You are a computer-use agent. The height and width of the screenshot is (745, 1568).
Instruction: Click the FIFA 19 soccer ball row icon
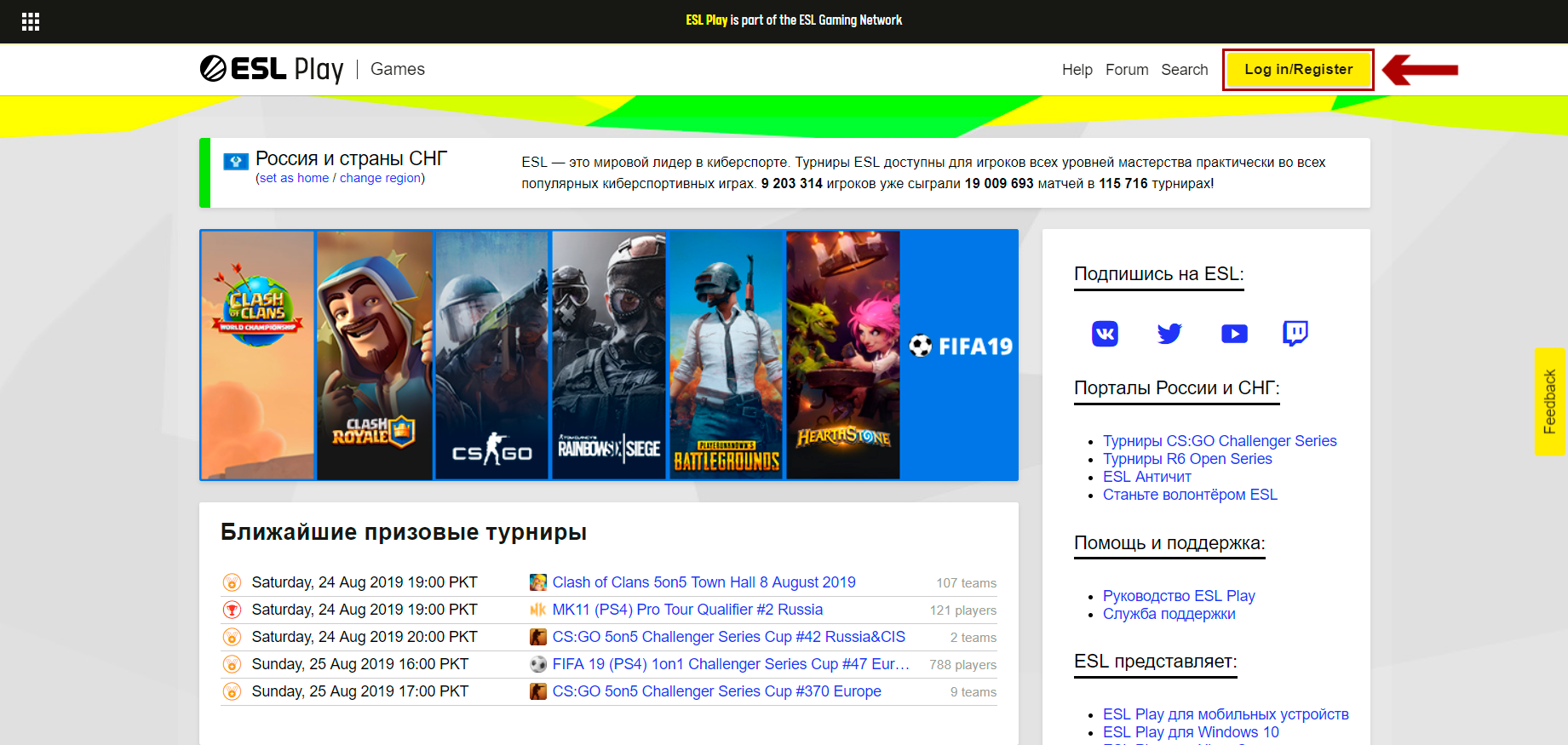click(538, 664)
